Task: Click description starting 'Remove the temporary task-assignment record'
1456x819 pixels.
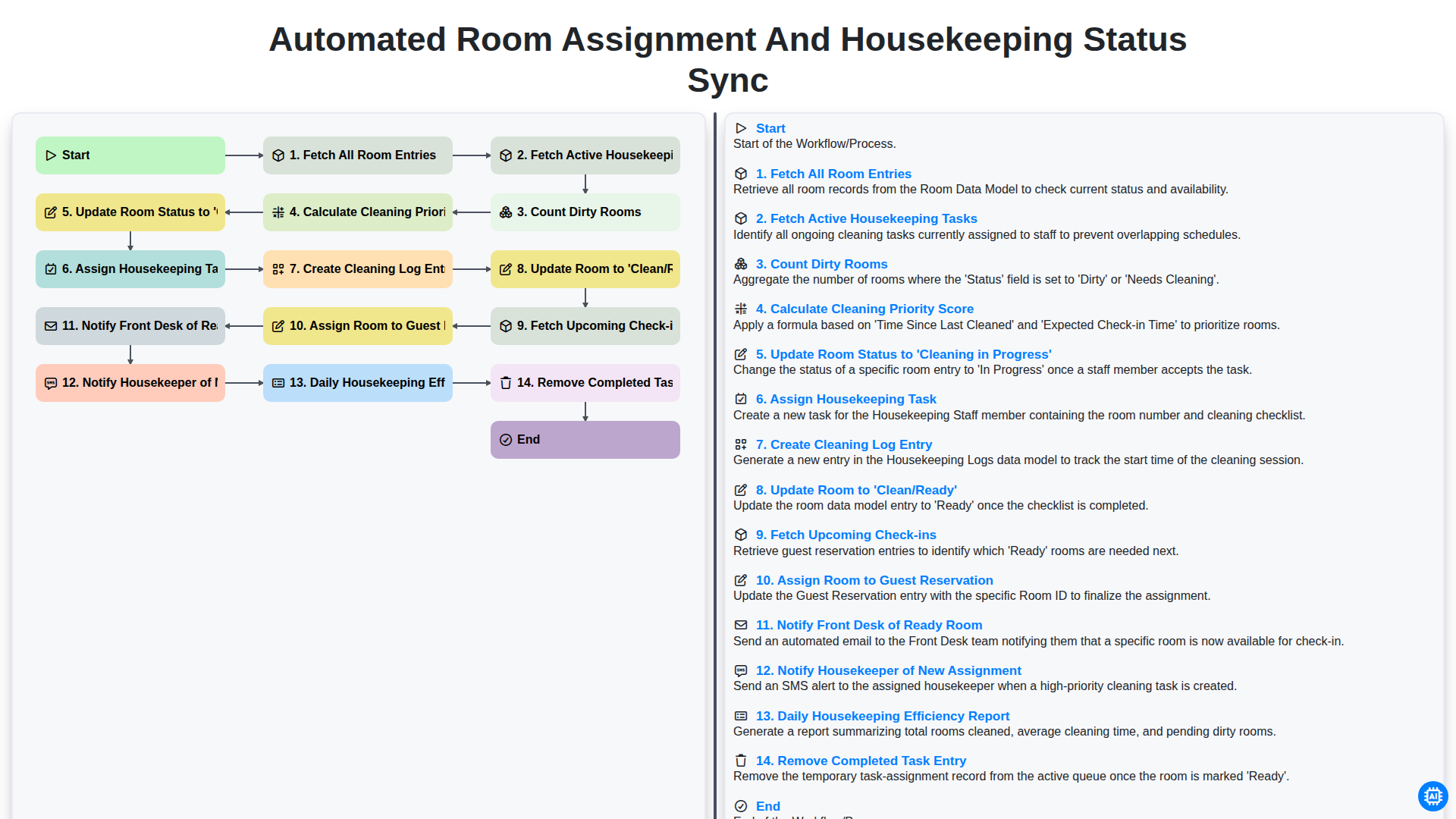Action: click(x=1011, y=777)
